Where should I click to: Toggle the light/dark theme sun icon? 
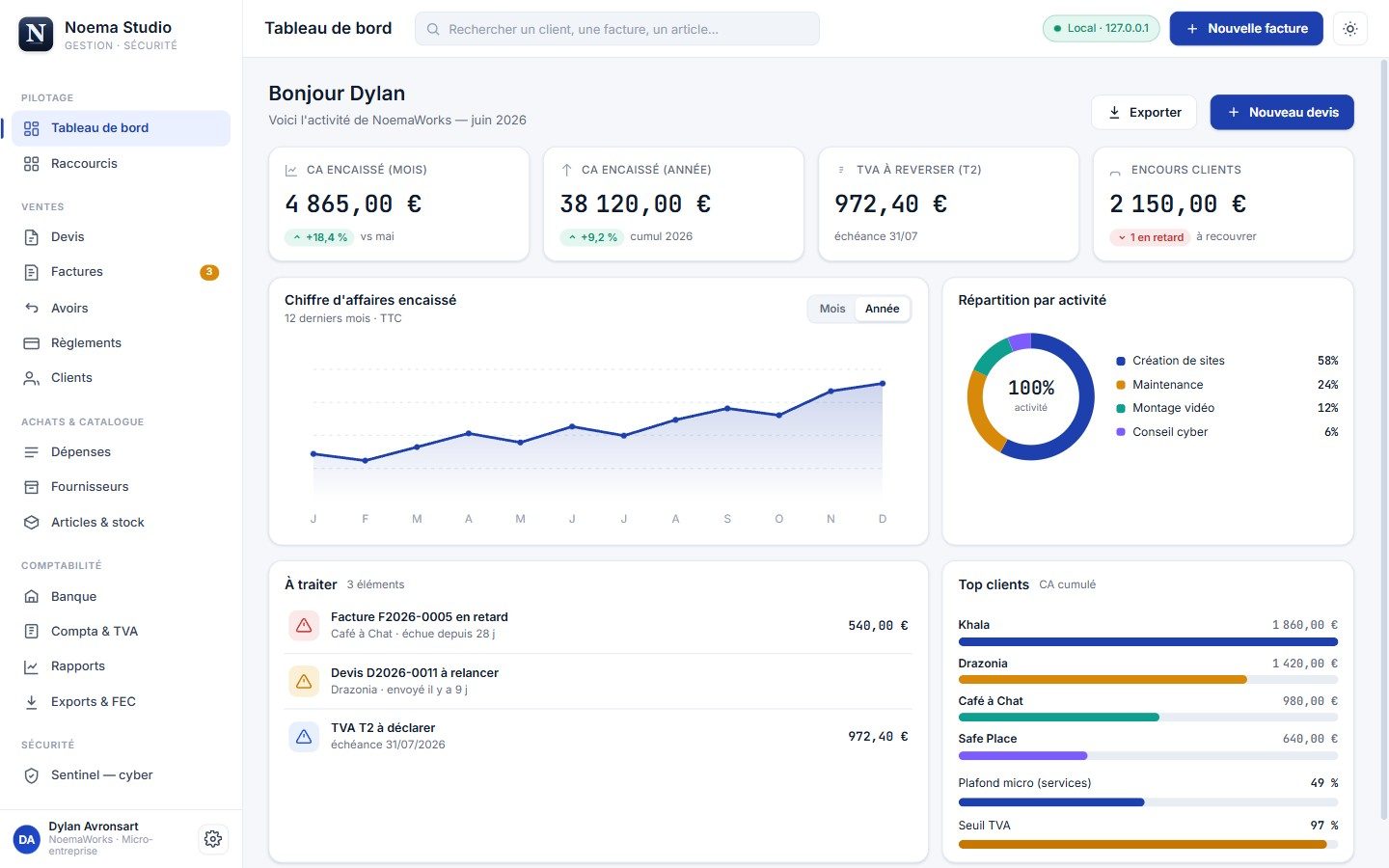coord(1350,29)
